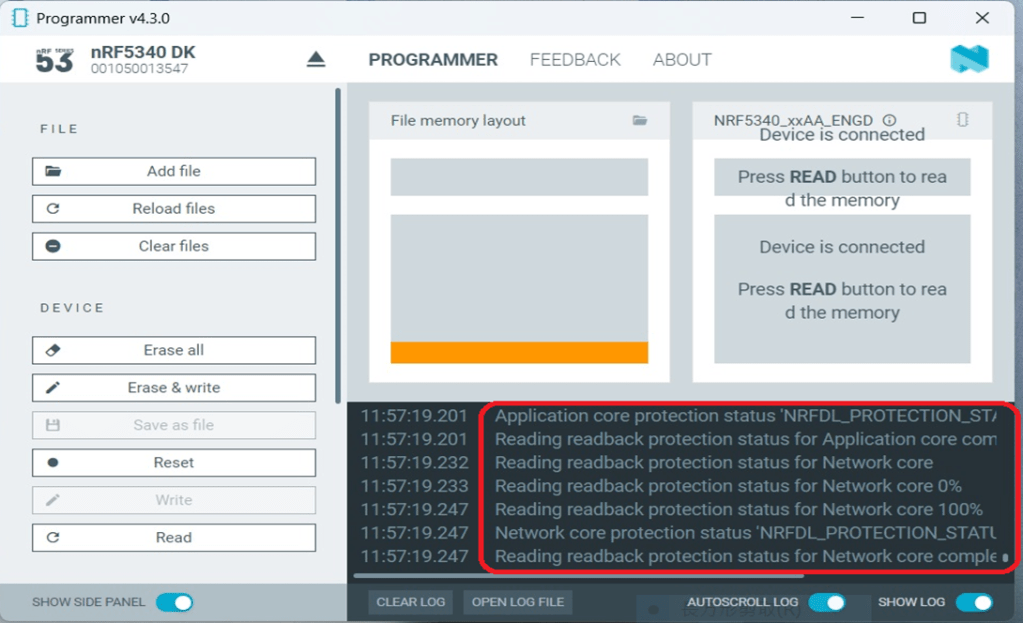Switch to FEEDBACK tab
Viewport: 1023px width, 623px height.
coord(575,60)
